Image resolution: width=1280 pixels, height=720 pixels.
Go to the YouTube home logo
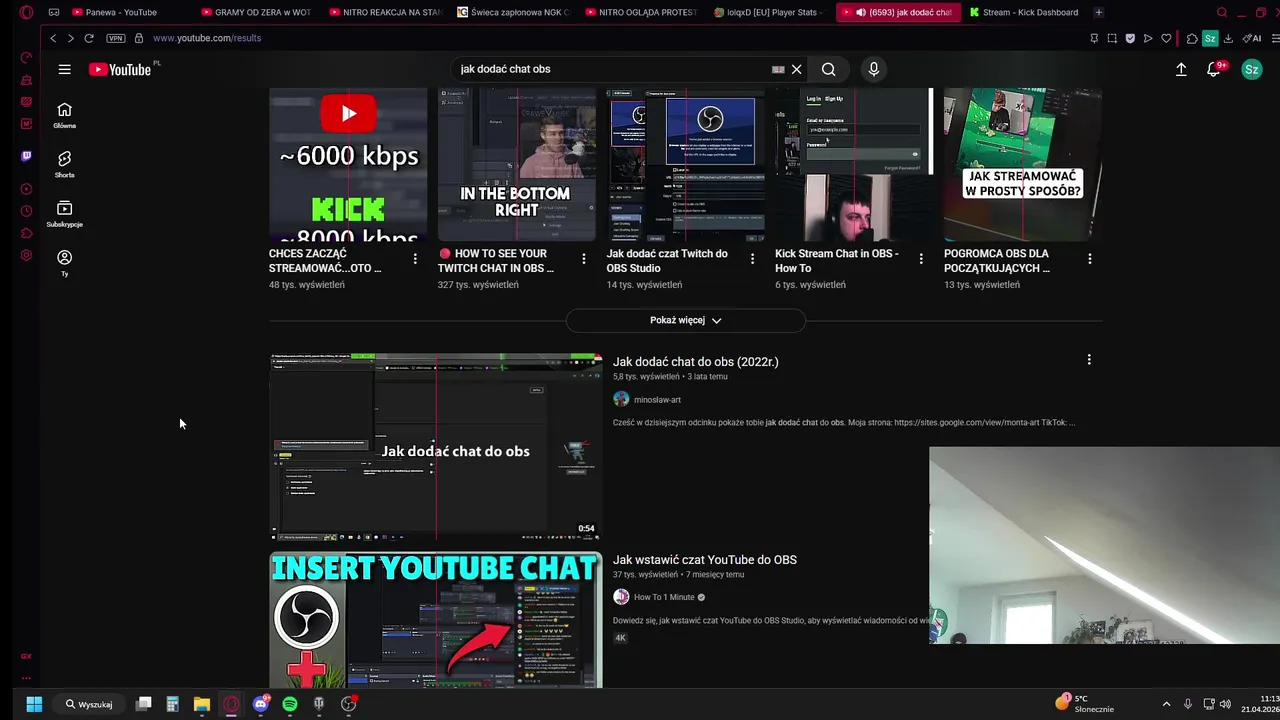[120, 69]
